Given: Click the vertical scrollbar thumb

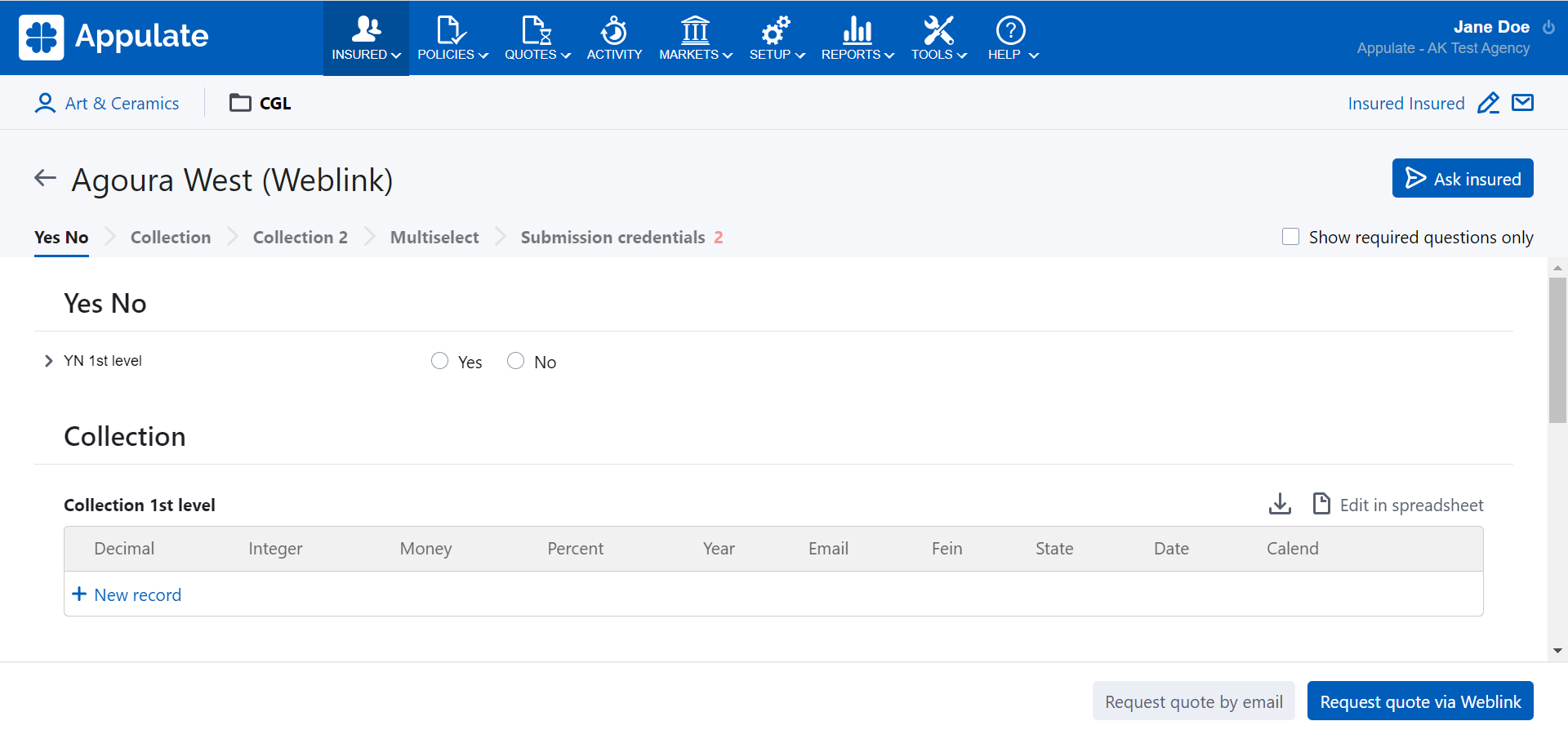Looking at the screenshot, I should (1557, 349).
